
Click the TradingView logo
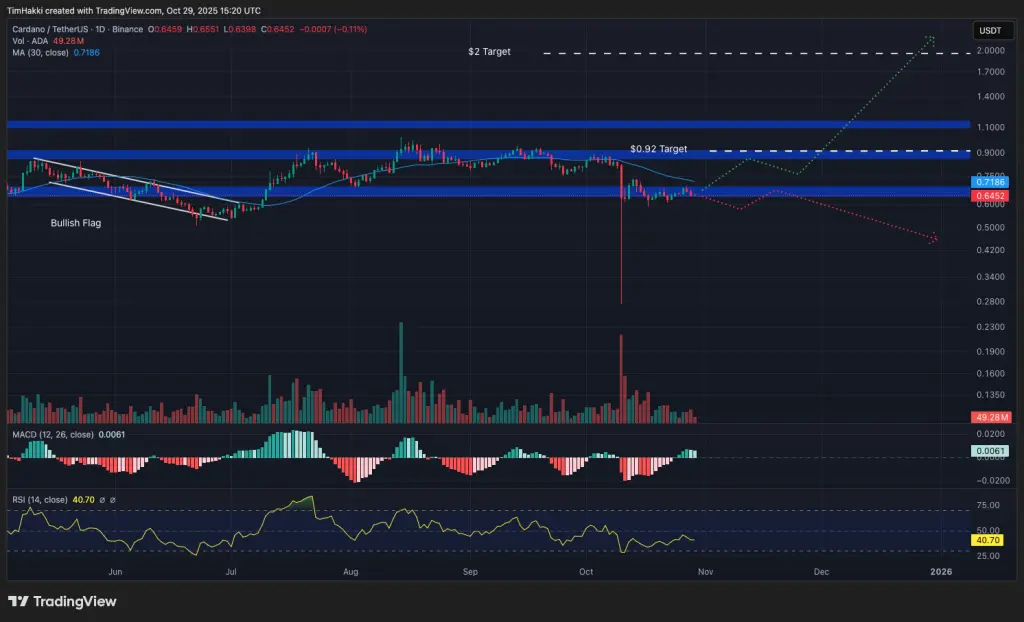point(60,601)
